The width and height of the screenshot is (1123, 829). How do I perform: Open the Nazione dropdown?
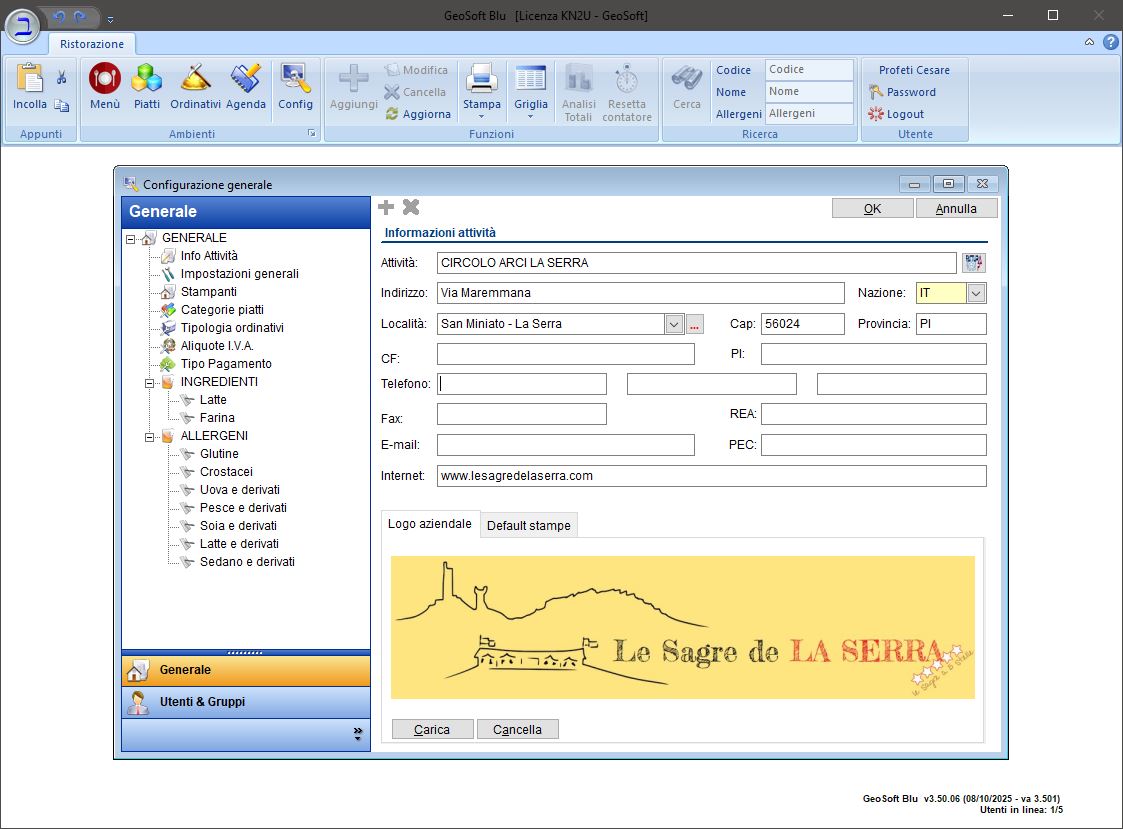[977, 293]
